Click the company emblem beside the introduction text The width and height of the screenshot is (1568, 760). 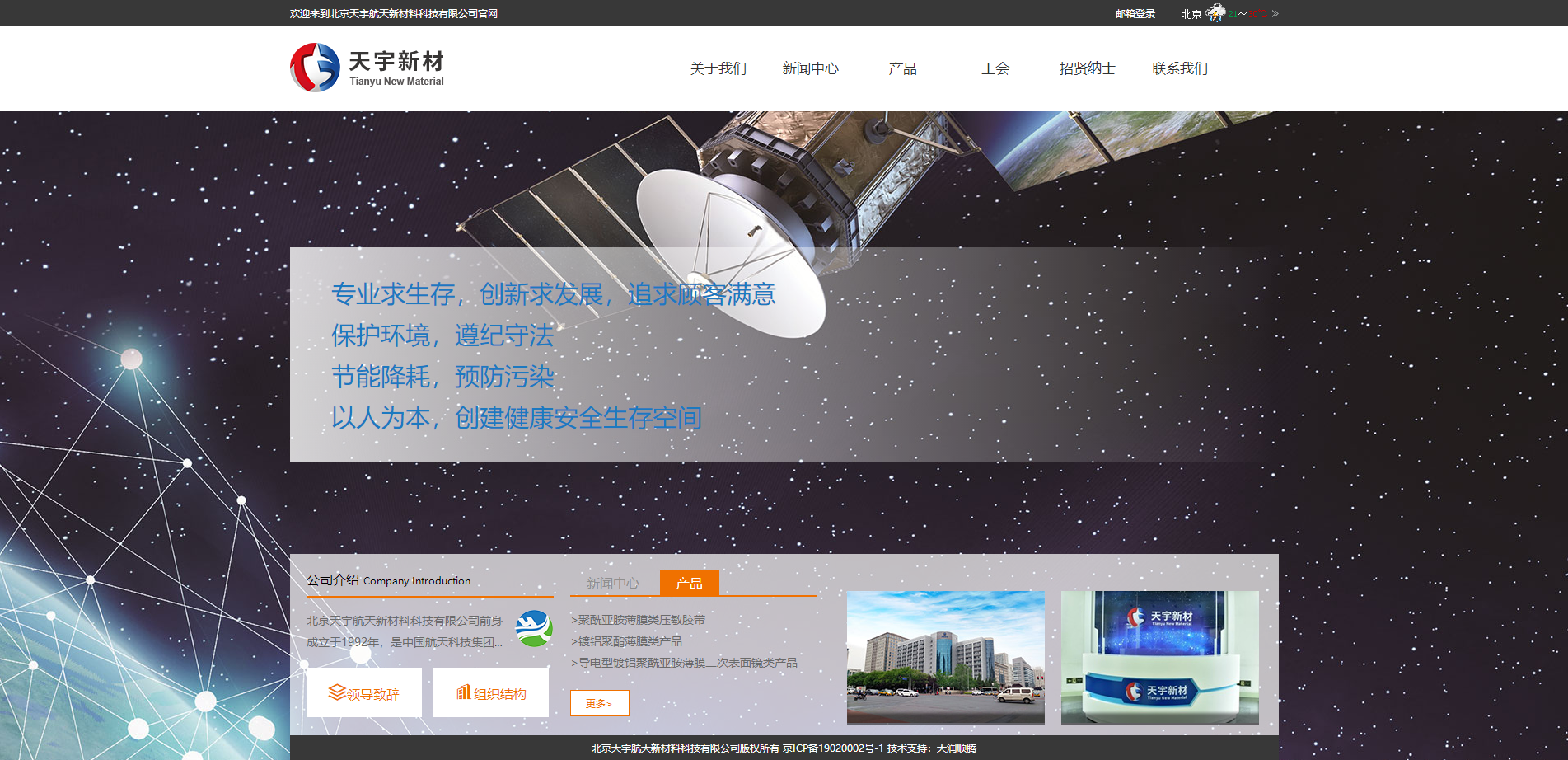pyautogui.click(x=534, y=629)
